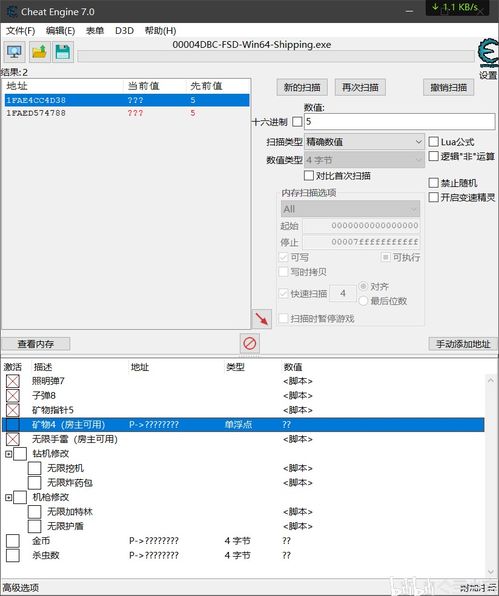Click the 新的扫描 button
The width and height of the screenshot is (499, 596).
point(302,87)
